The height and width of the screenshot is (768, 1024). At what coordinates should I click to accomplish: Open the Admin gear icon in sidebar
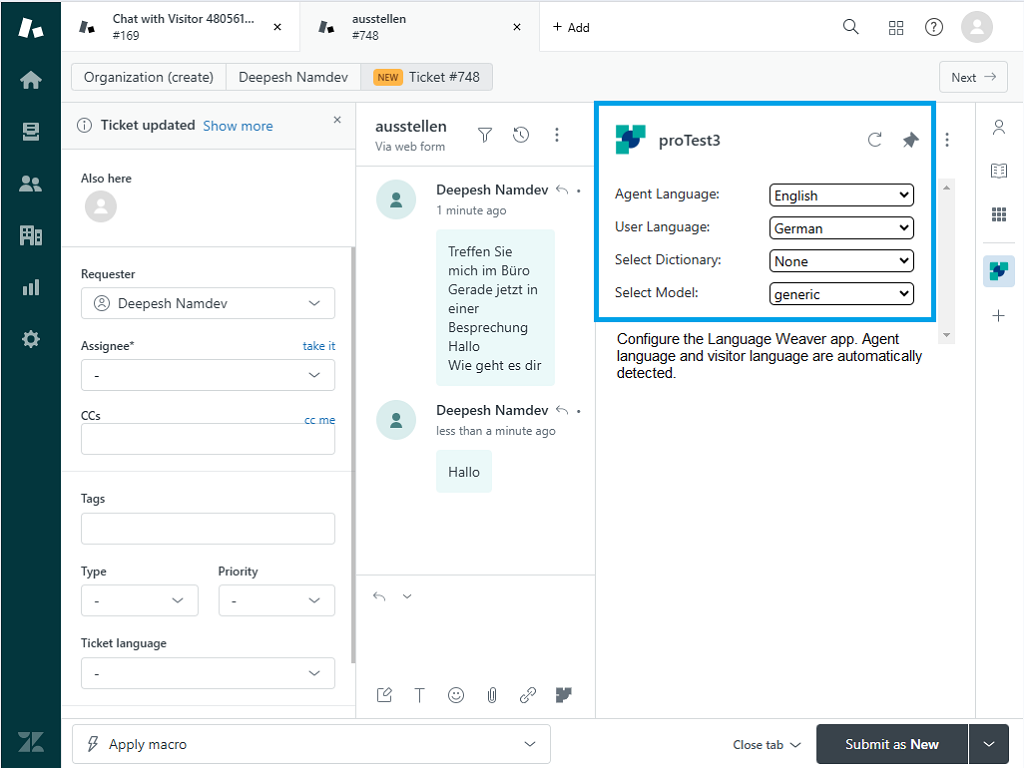(x=31, y=339)
